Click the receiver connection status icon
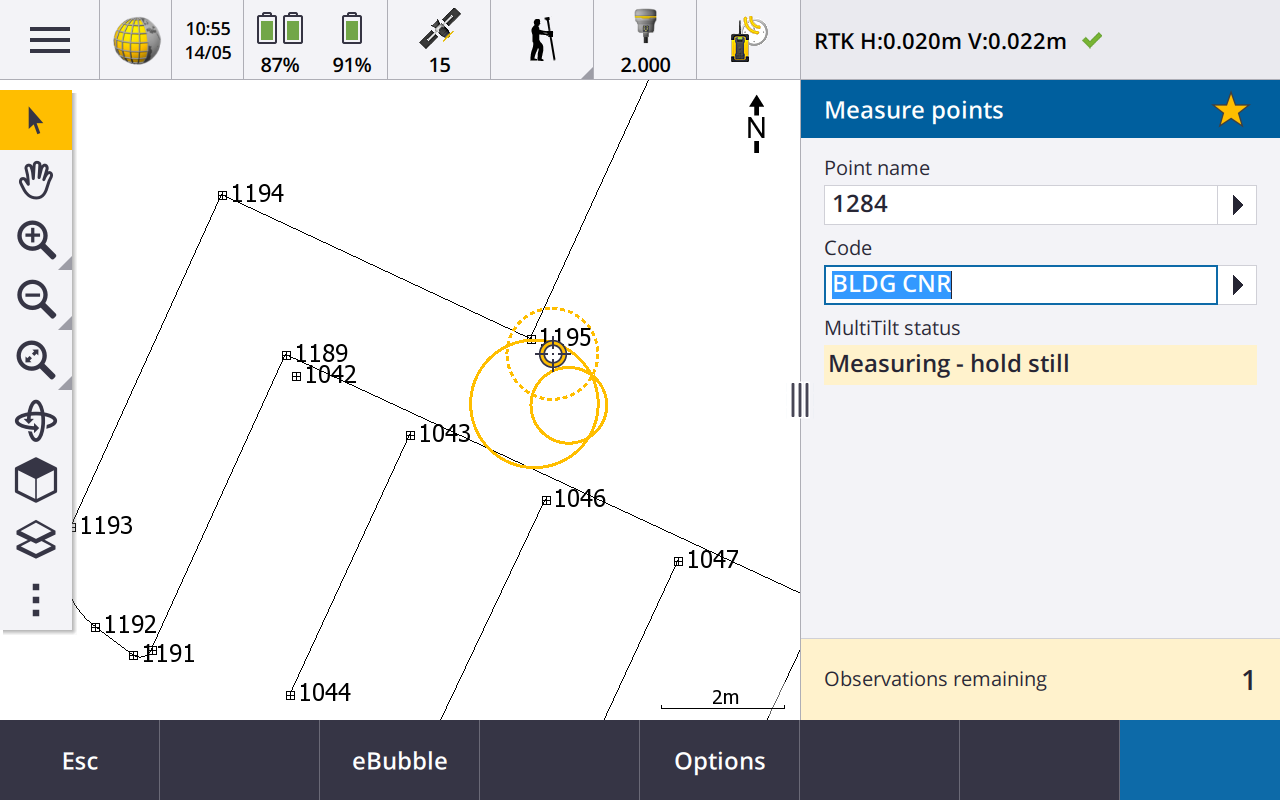Screen dimensions: 1280x800 pos(747,40)
